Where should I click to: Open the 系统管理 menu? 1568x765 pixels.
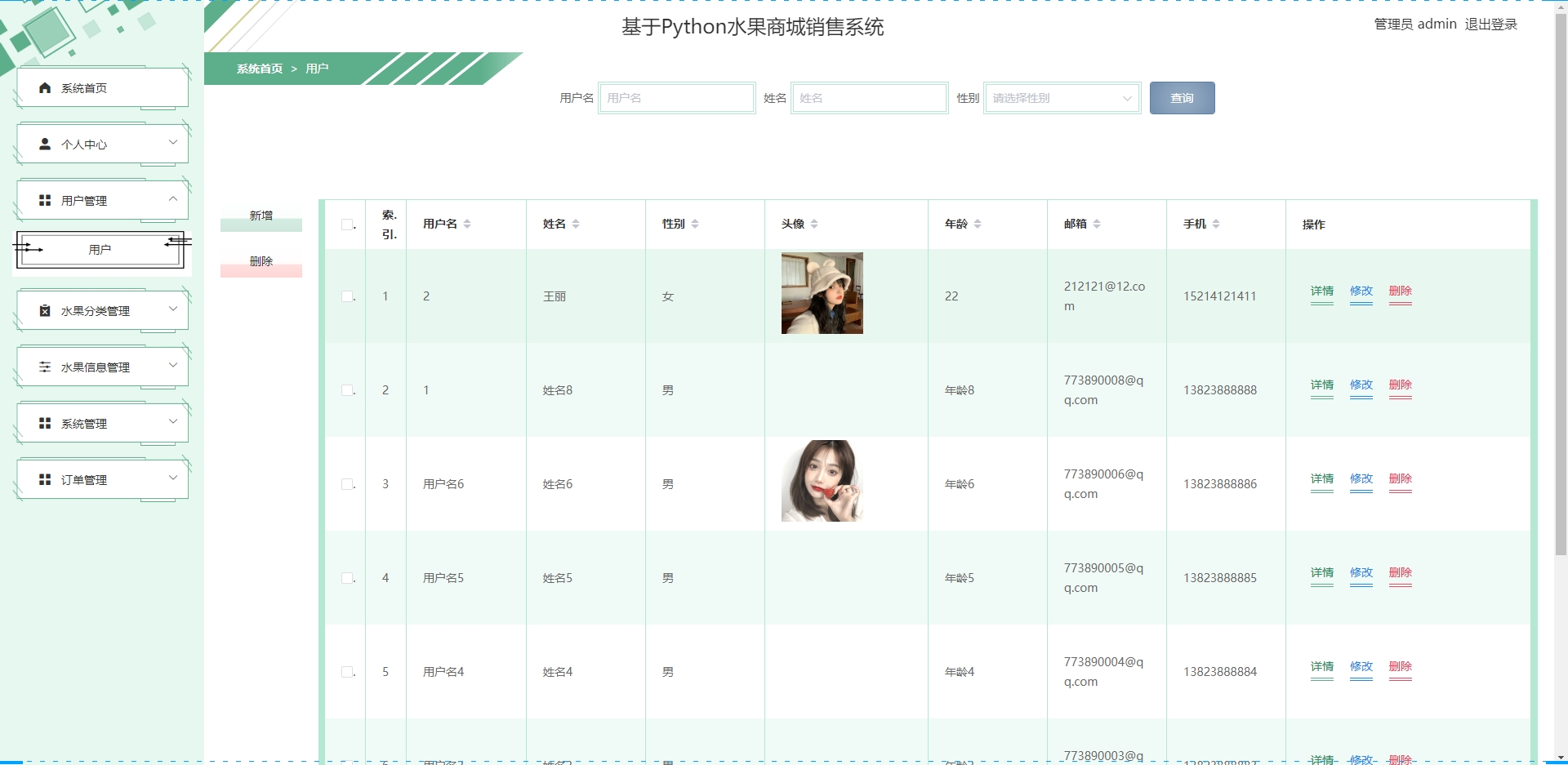pos(103,424)
